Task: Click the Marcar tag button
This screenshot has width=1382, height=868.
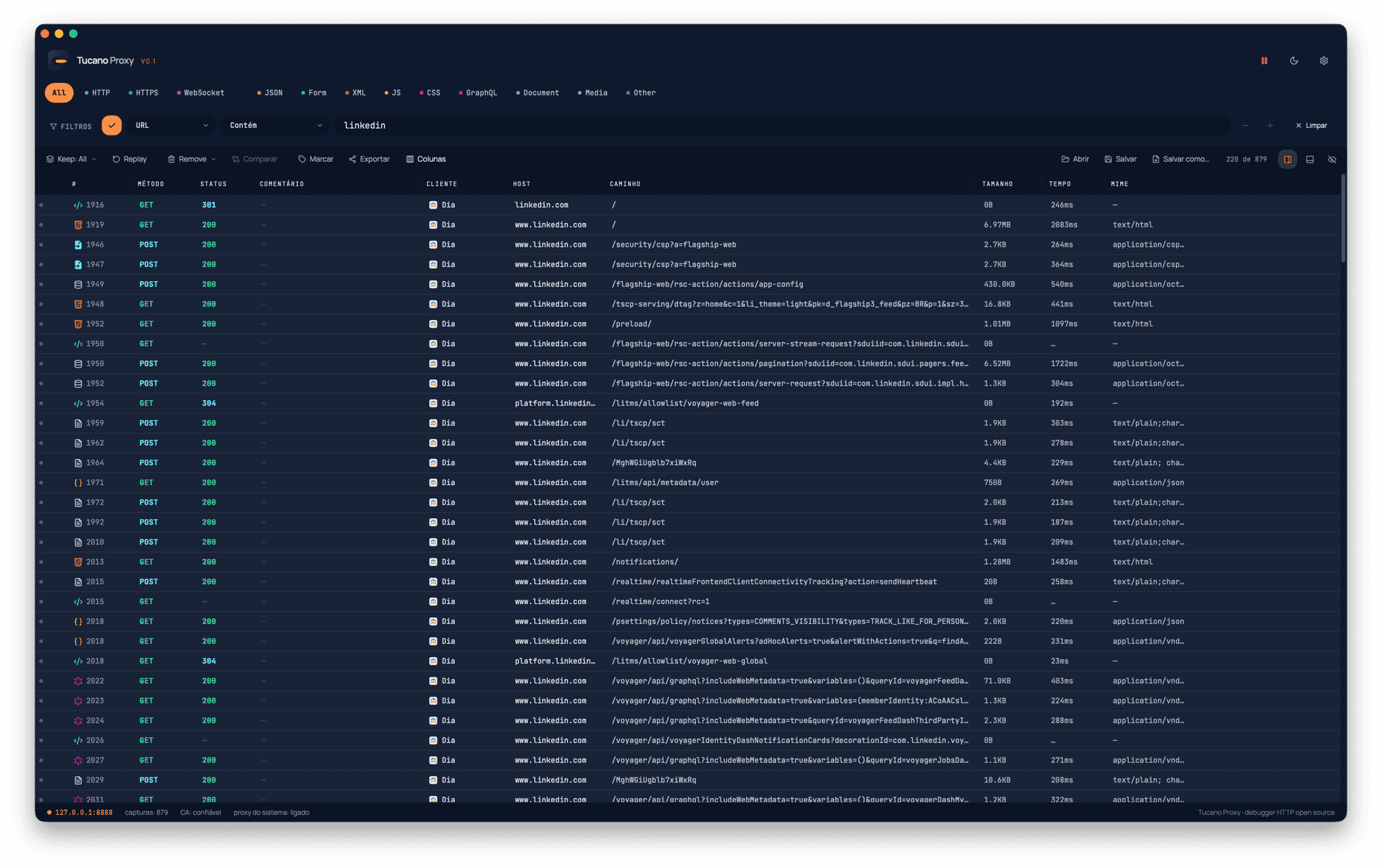Action: [x=316, y=160]
